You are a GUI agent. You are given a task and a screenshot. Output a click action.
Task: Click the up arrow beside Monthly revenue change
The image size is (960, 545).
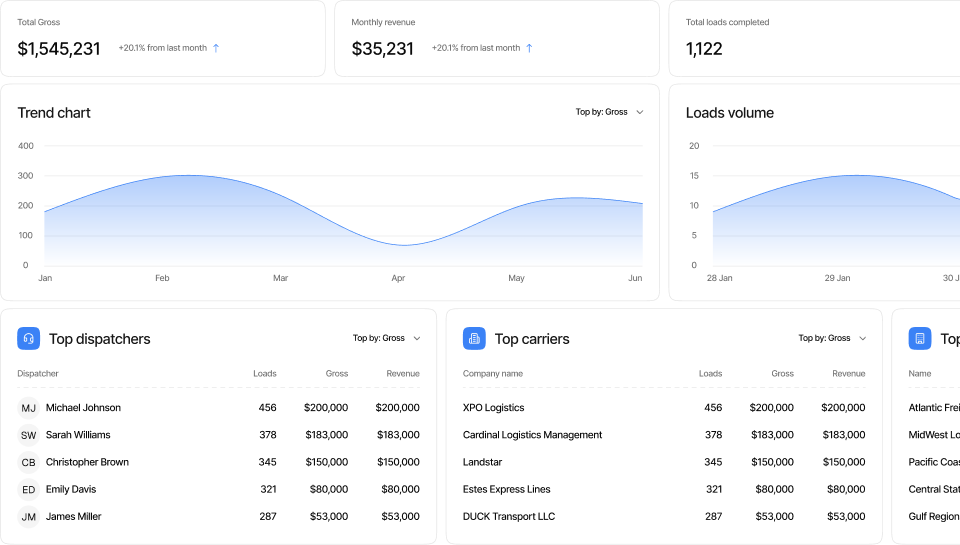click(529, 48)
